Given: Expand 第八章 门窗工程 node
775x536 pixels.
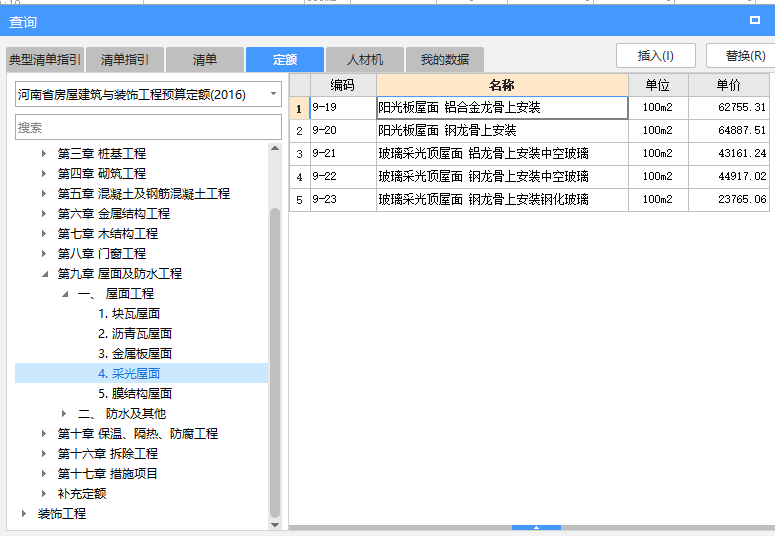Looking at the screenshot, I should click(43, 254).
